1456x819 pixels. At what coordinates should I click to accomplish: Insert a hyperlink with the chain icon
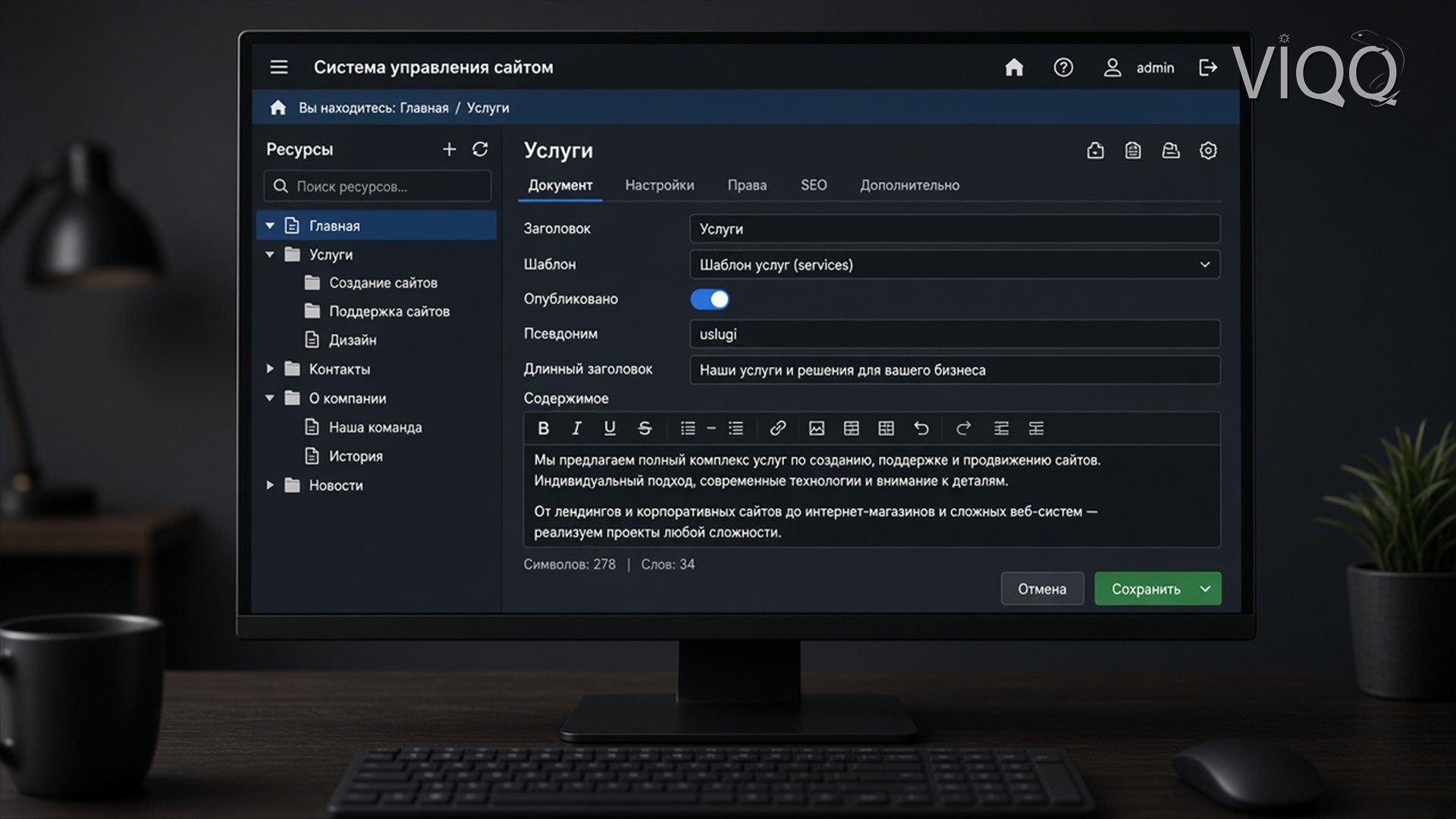777,428
